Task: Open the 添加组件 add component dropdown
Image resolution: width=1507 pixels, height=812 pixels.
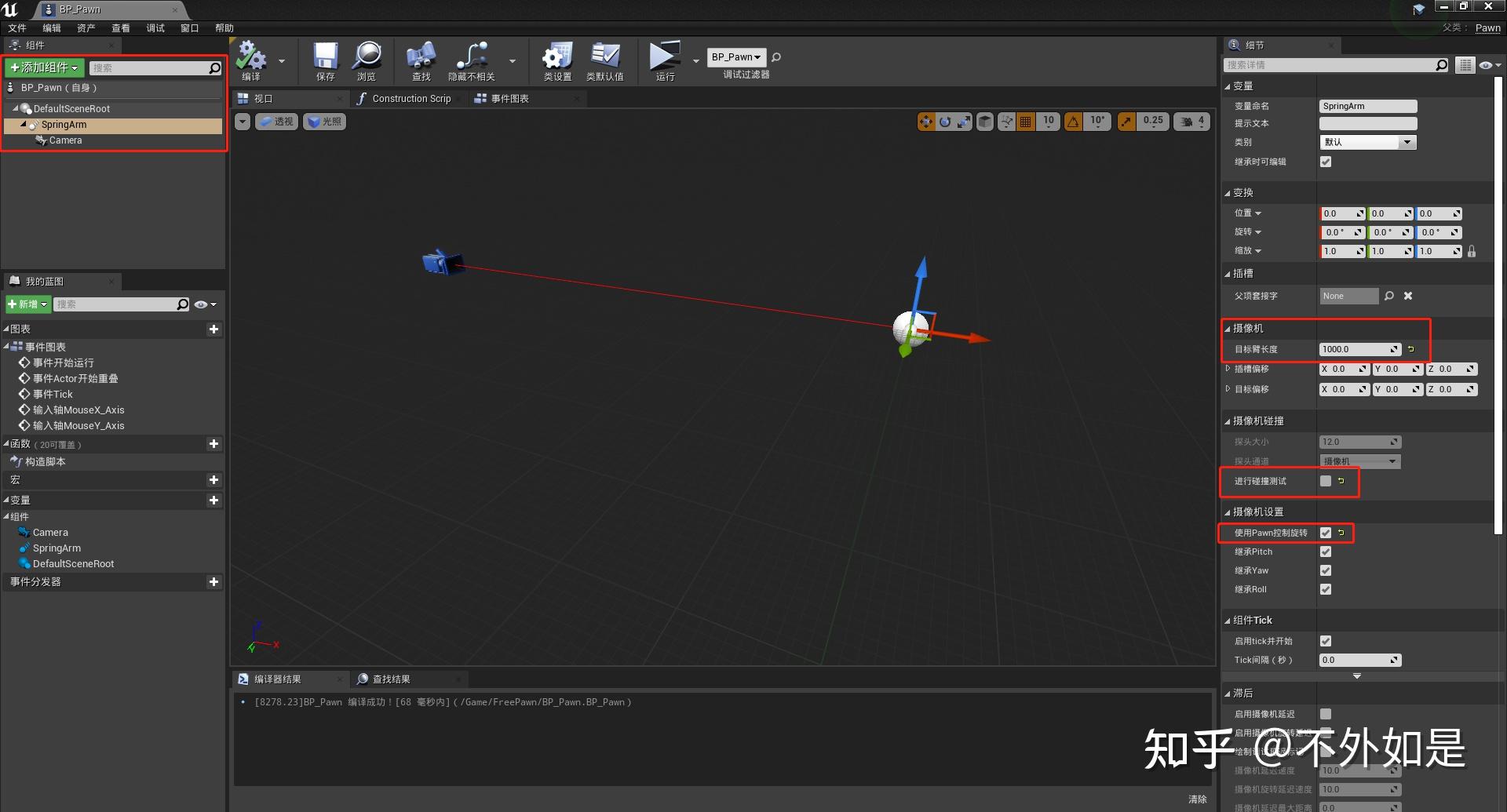Action: (x=44, y=67)
